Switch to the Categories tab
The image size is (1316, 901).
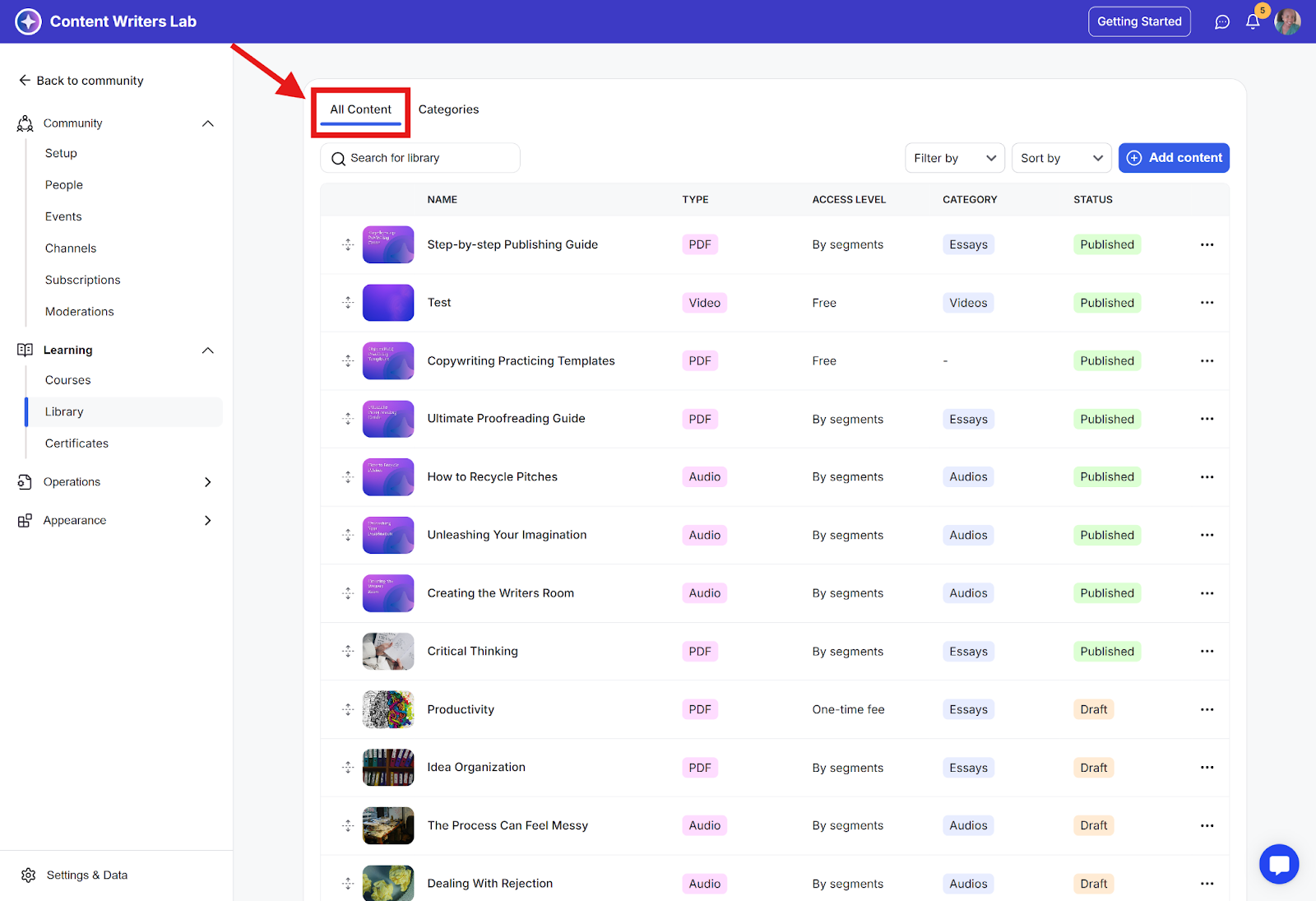(x=448, y=109)
